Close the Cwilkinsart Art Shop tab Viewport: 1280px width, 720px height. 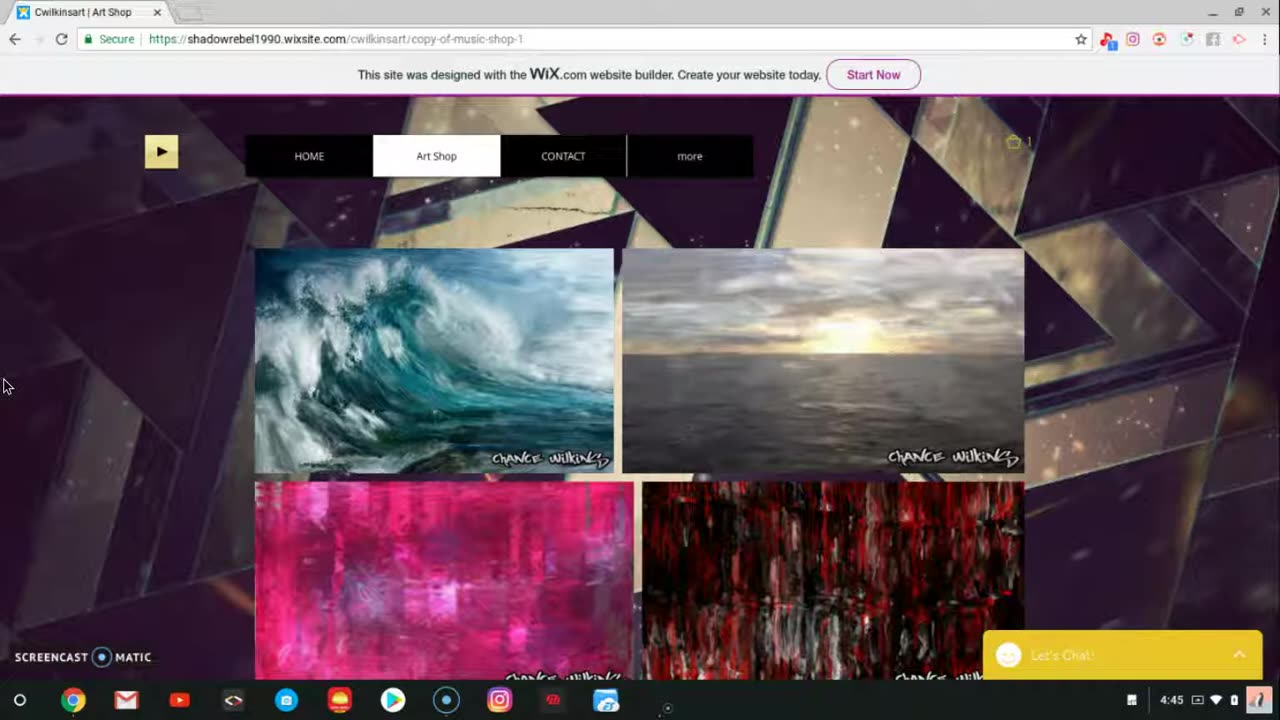coord(157,12)
